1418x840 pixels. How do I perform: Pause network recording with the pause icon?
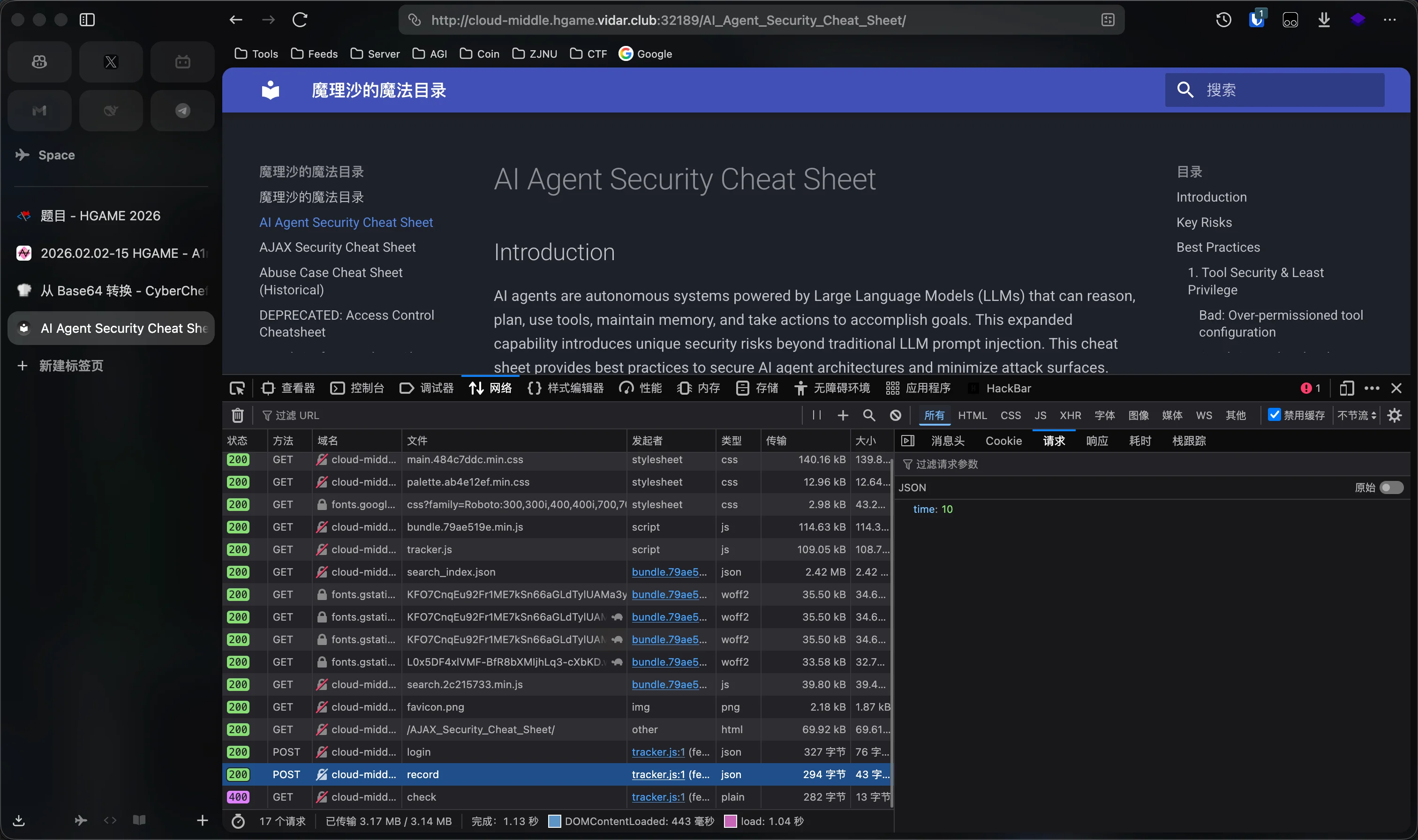pyautogui.click(x=816, y=415)
